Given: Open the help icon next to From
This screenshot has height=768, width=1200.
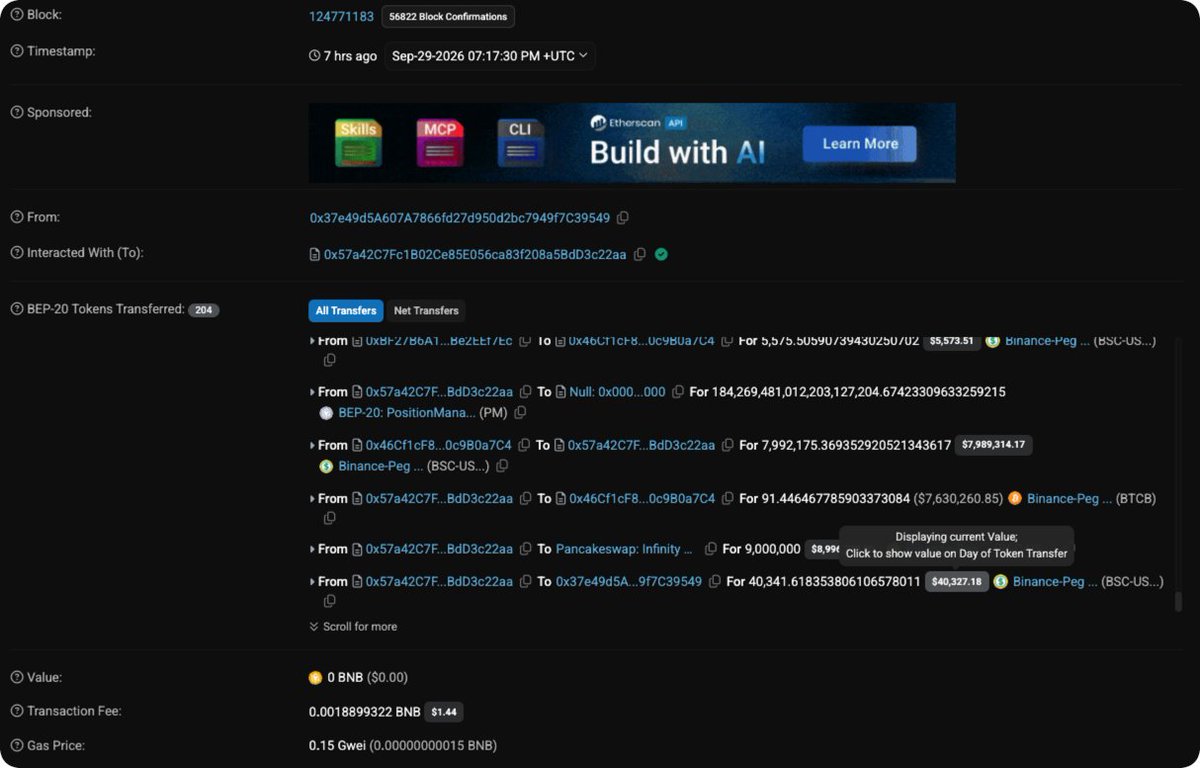Looking at the screenshot, I should click(17, 217).
